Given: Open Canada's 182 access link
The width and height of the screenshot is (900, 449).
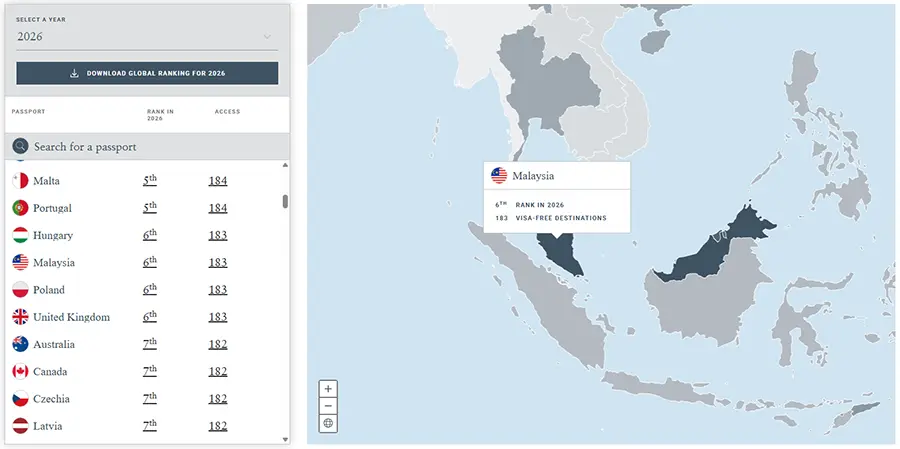Looking at the screenshot, I should click(218, 371).
